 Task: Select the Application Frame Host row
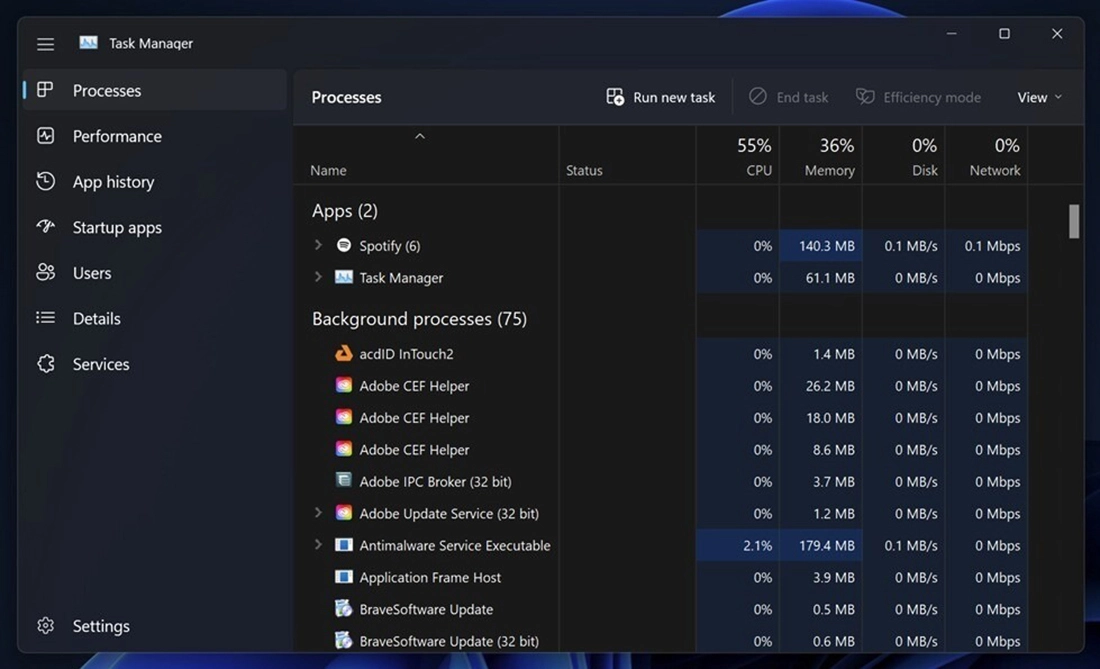(661, 577)
